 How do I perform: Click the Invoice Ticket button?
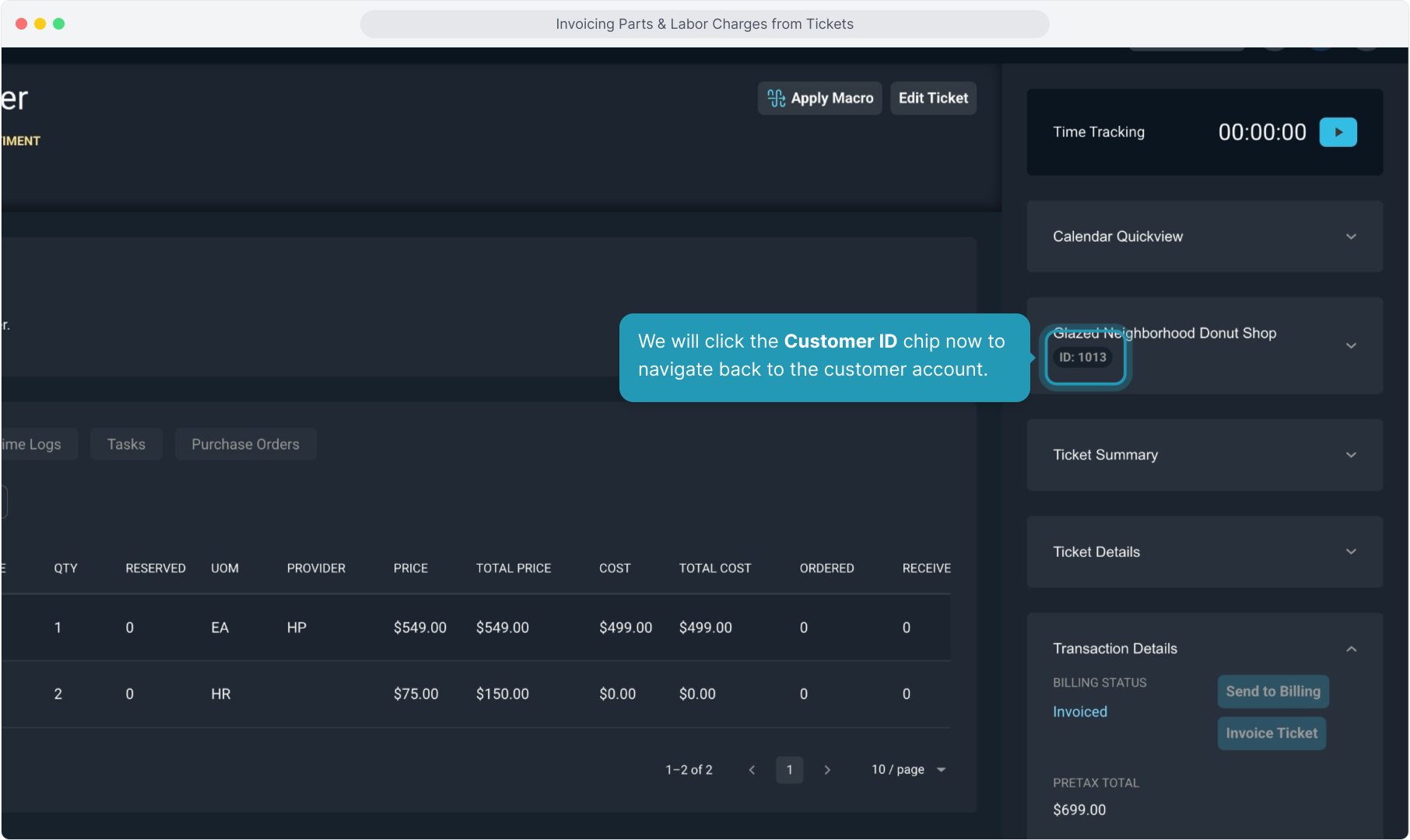pos(1271,733)
